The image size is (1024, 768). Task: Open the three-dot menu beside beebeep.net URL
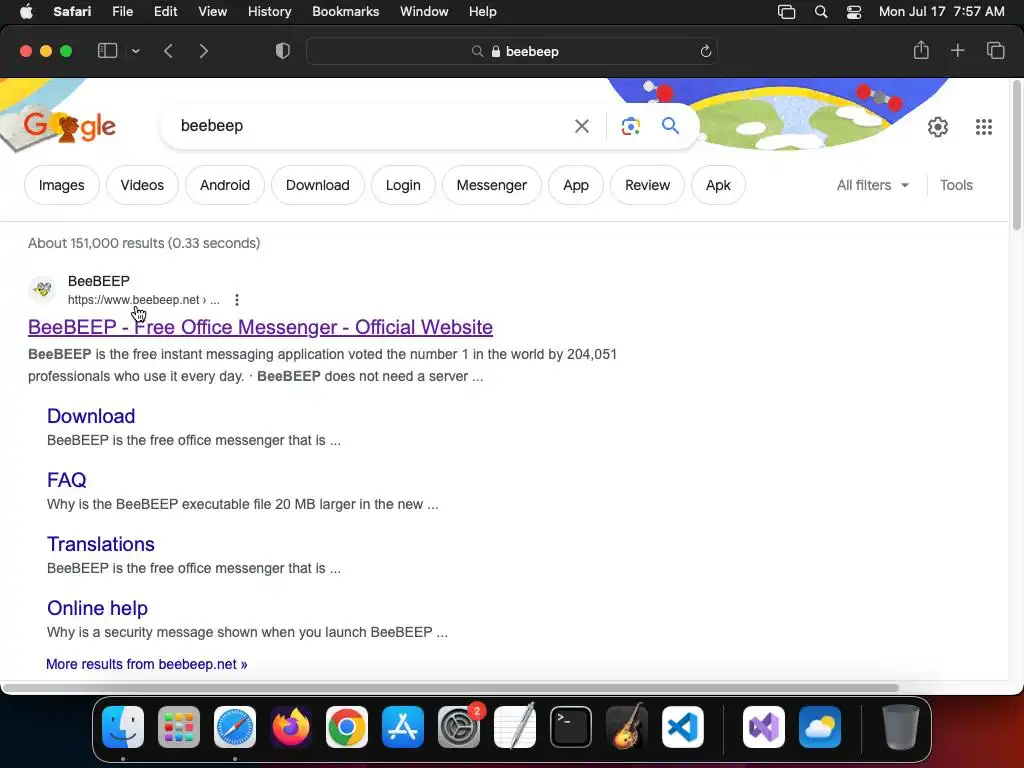[x=236, y=300]
